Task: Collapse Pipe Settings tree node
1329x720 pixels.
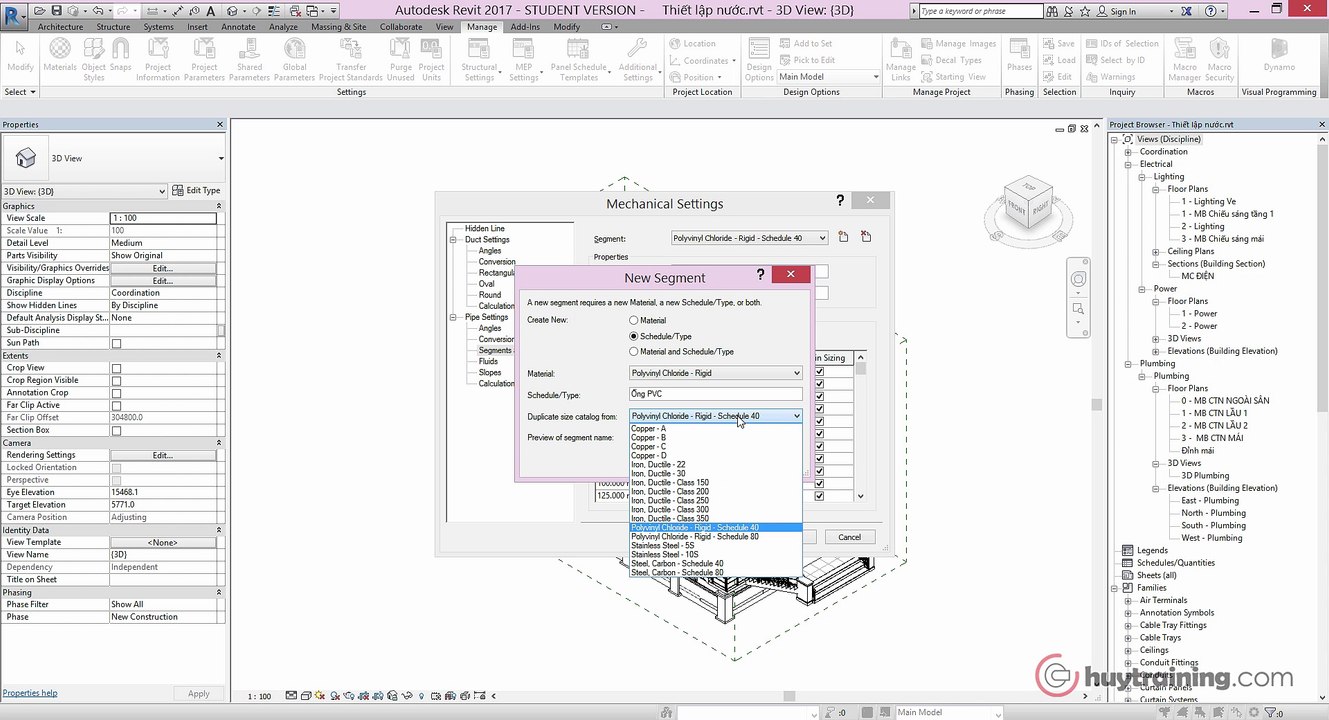Action: click(454, 317)
